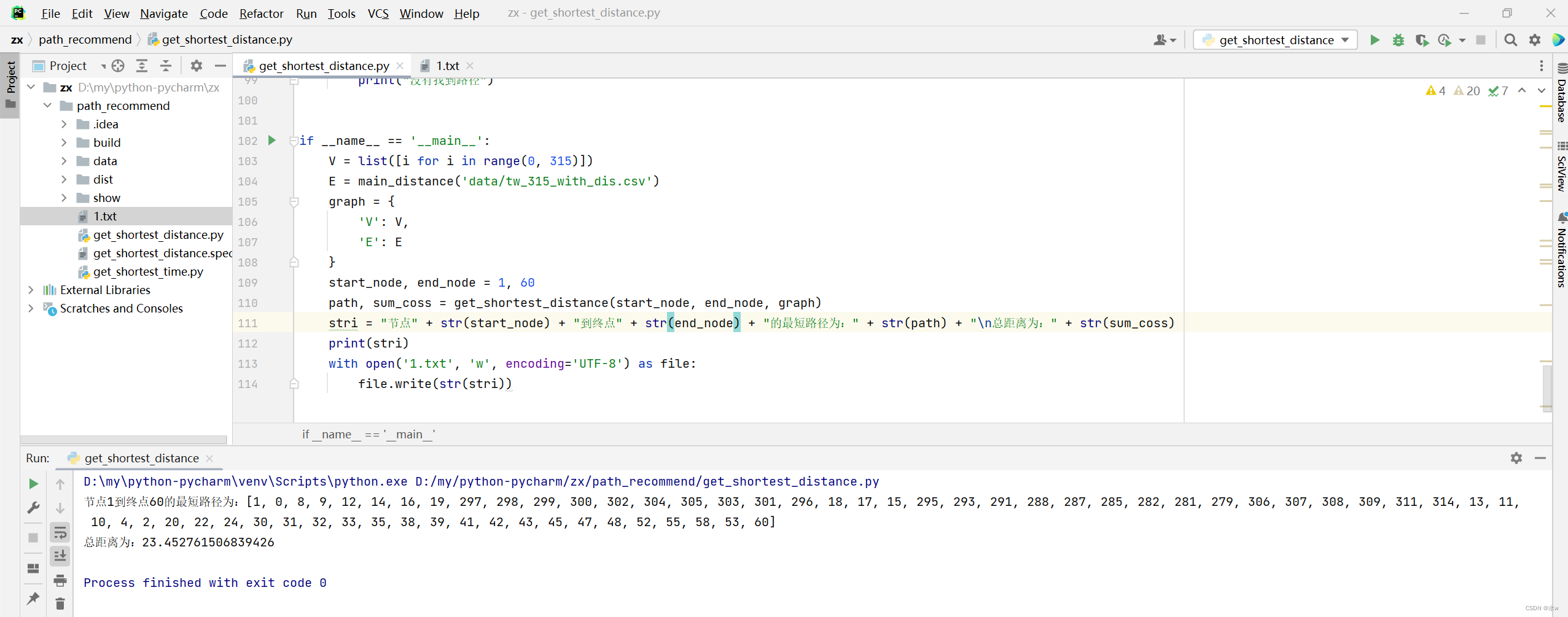This screenshot has width=1568, height=617.
Task: Clear run console output with trash icon
Action: pyautogui.click(x=60, y=604)
